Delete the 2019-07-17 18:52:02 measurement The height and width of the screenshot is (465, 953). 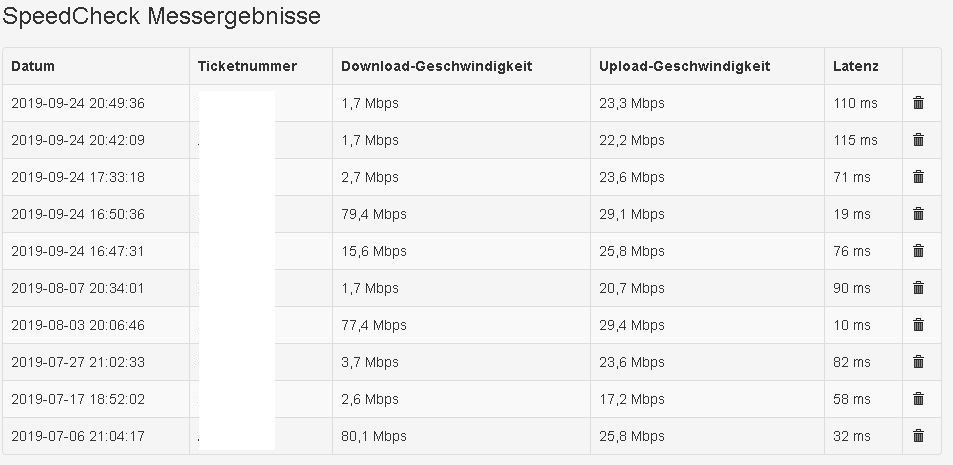coord(918,399)
